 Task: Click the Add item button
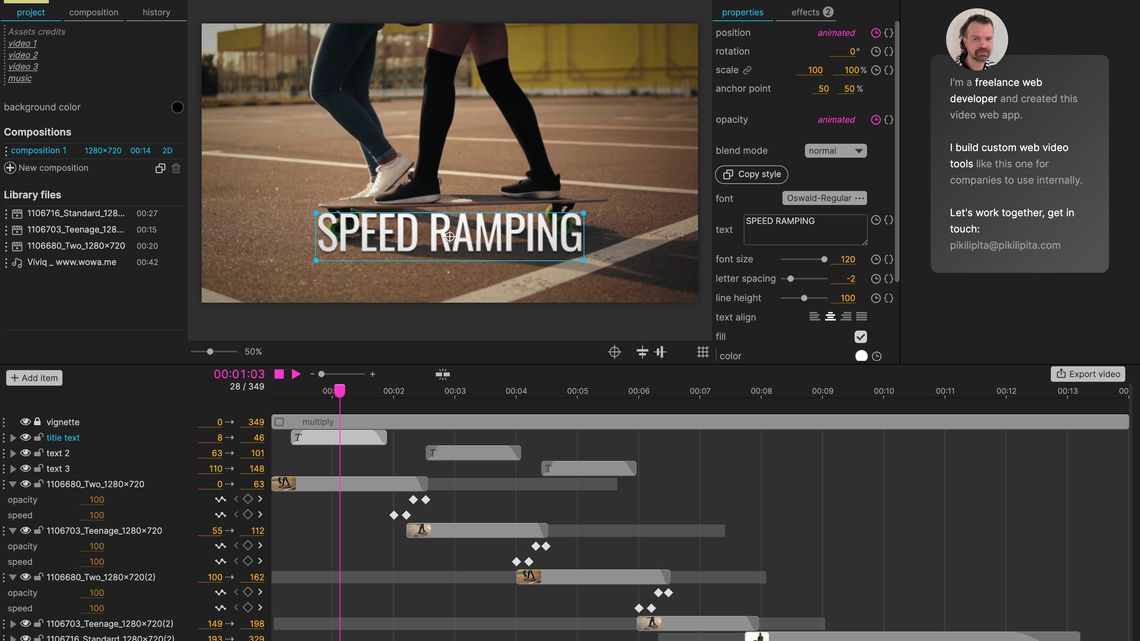click(34, 378)
